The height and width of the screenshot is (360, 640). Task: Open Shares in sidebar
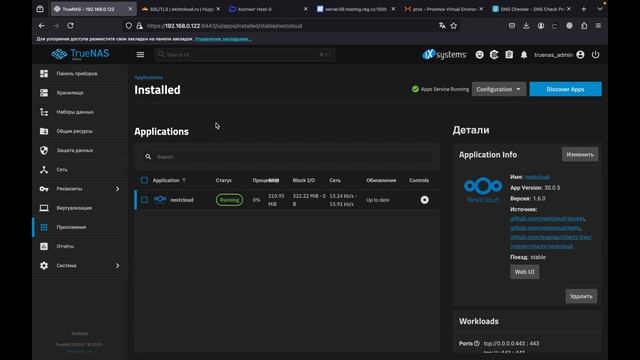pos(80,131)
